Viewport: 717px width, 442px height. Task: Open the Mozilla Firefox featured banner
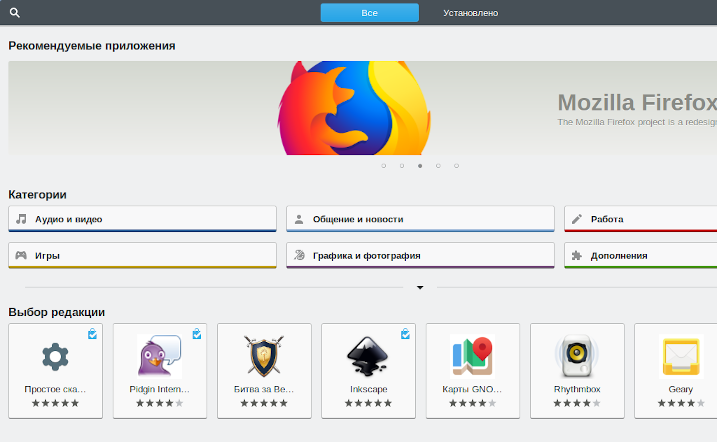(363, 108)
